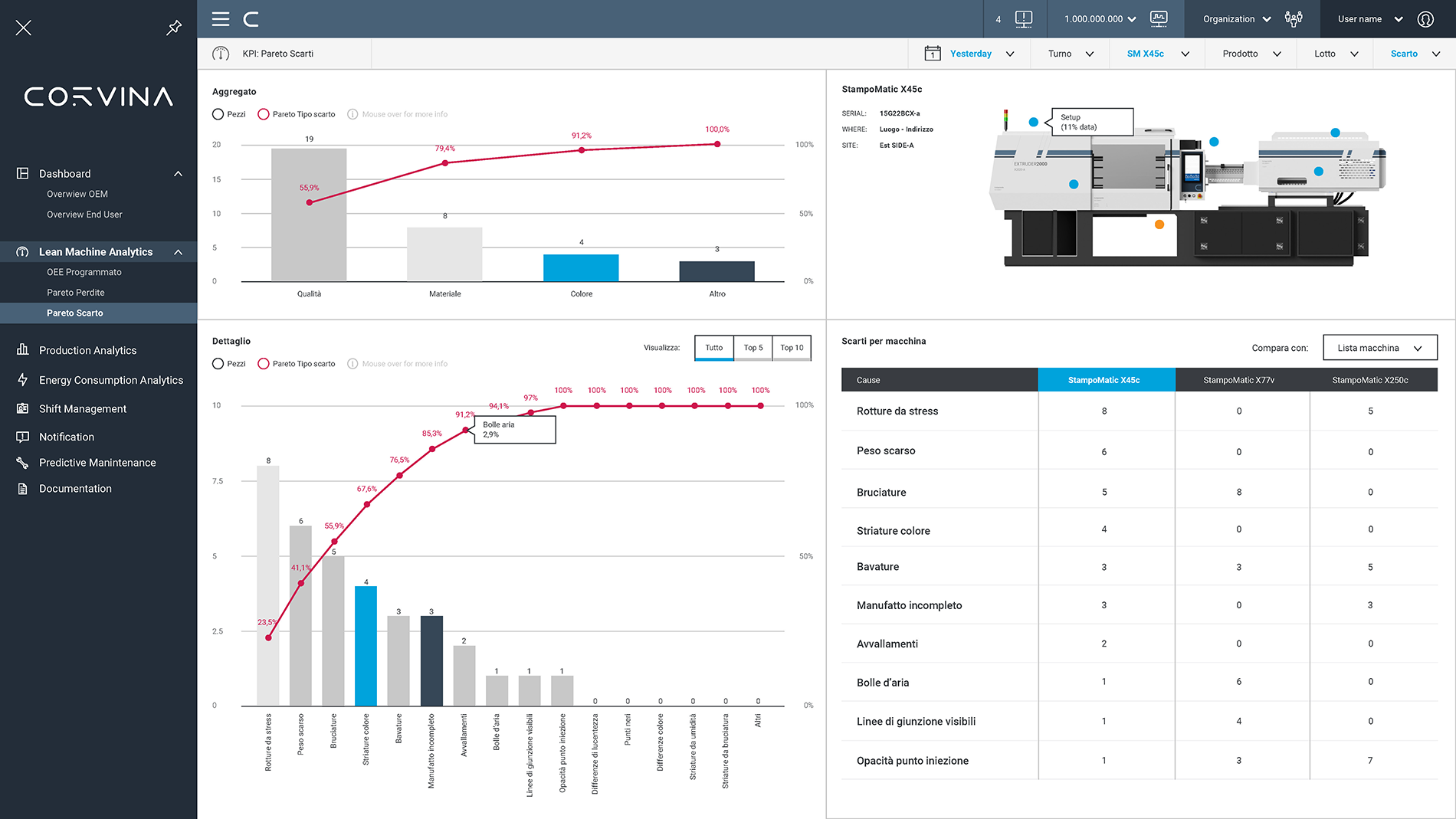The width and height of the screenshot is (1456, 819).
Task: Switch visualization to Top 5
Action: pos(753,347)
